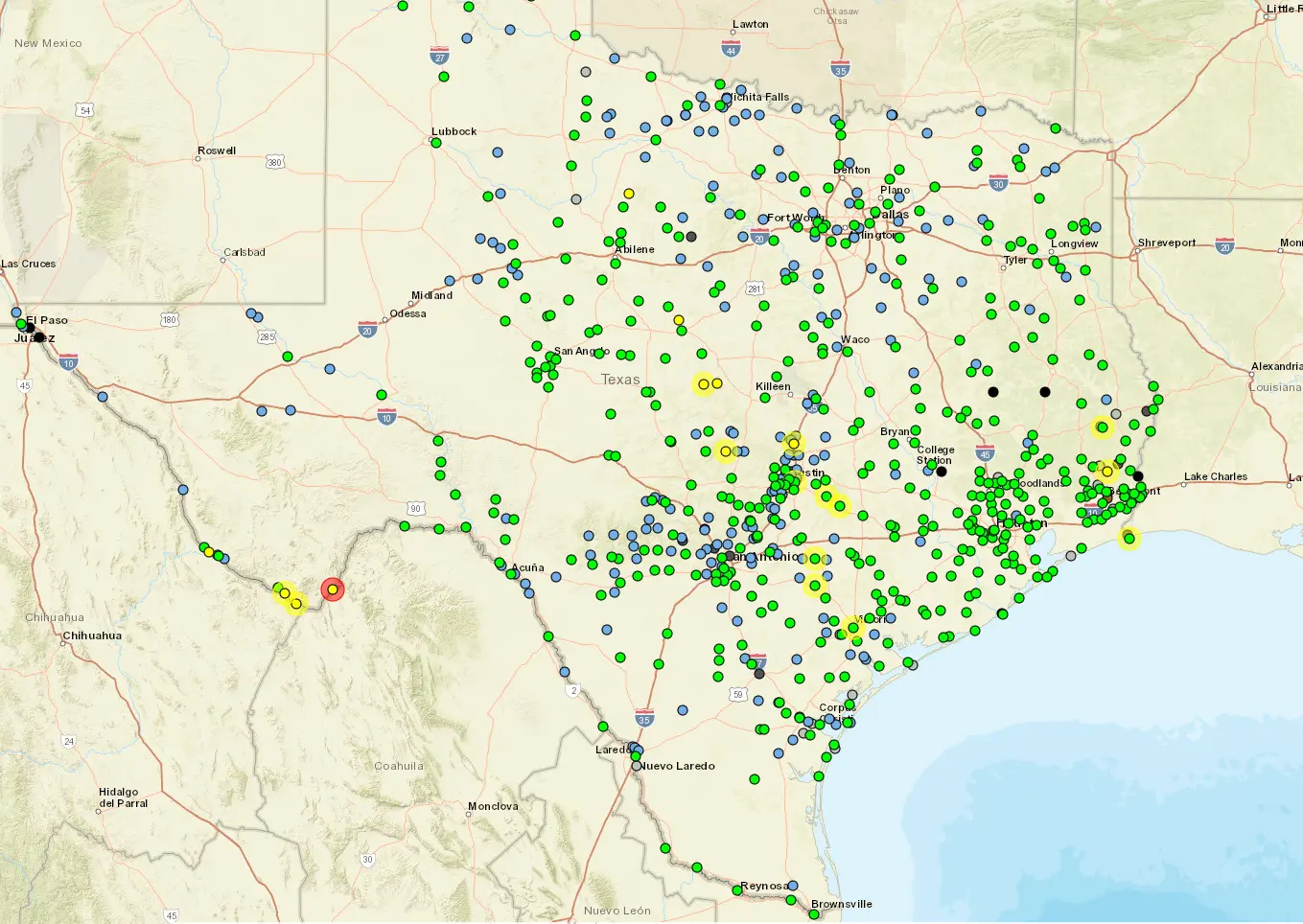Click the US 380 shield near Roswell
1303x924 pixels.
click(x=275, y=163)
